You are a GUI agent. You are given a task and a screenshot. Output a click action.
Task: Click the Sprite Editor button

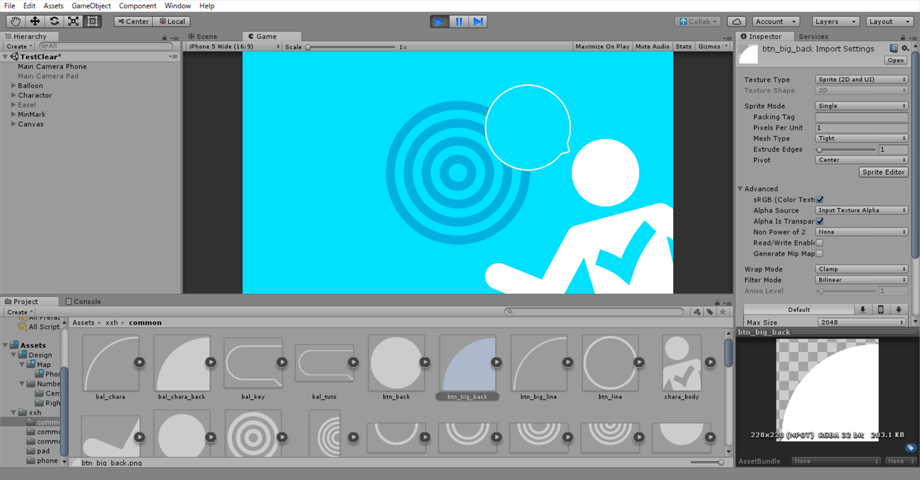tap(883, 172)
